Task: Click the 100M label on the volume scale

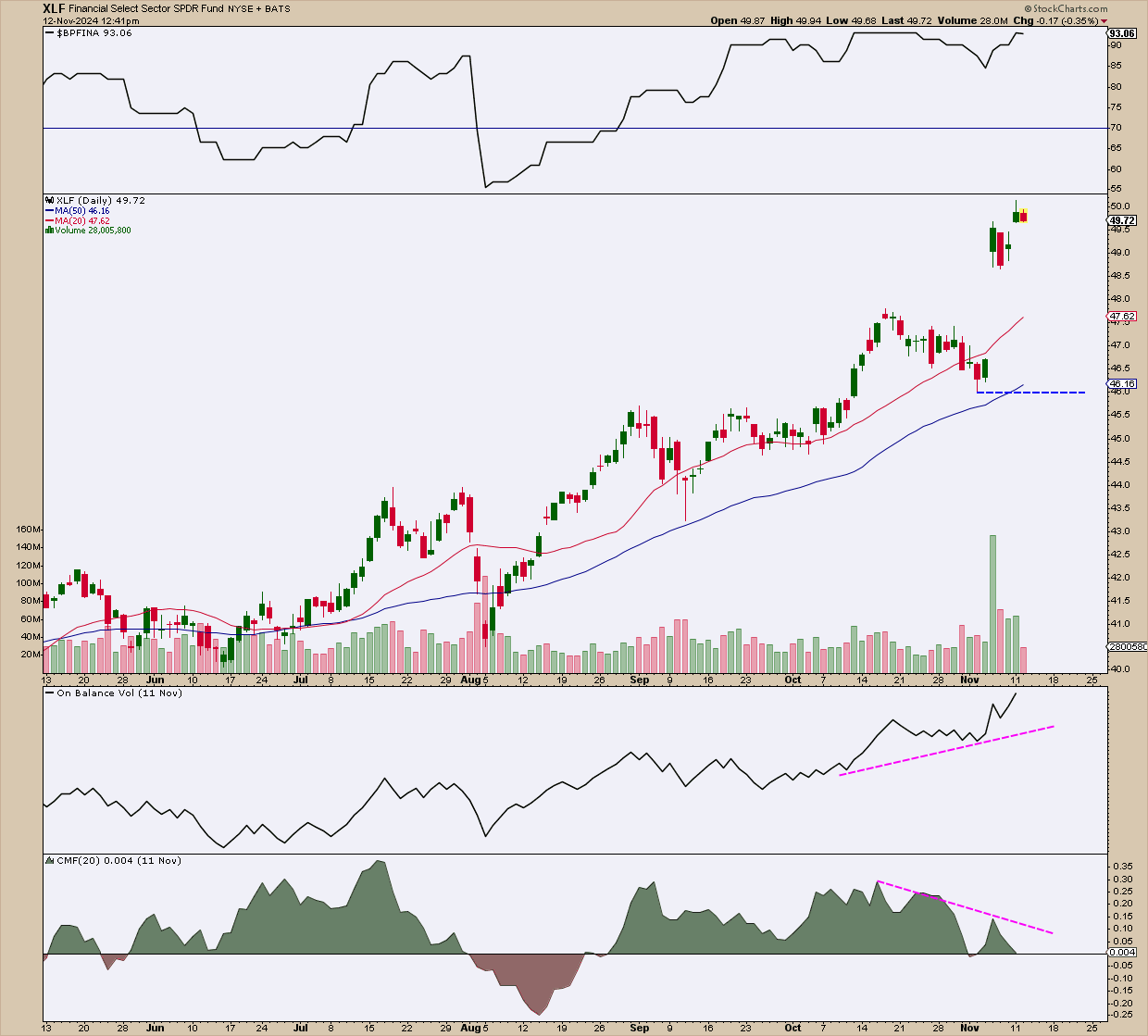Action: 29,583
